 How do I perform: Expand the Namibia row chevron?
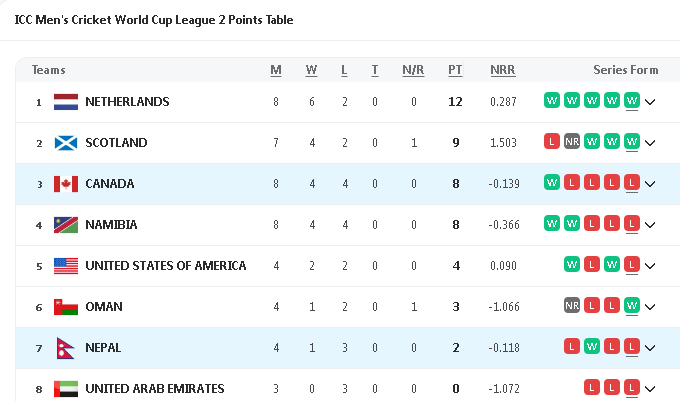[x=650, y=225]
